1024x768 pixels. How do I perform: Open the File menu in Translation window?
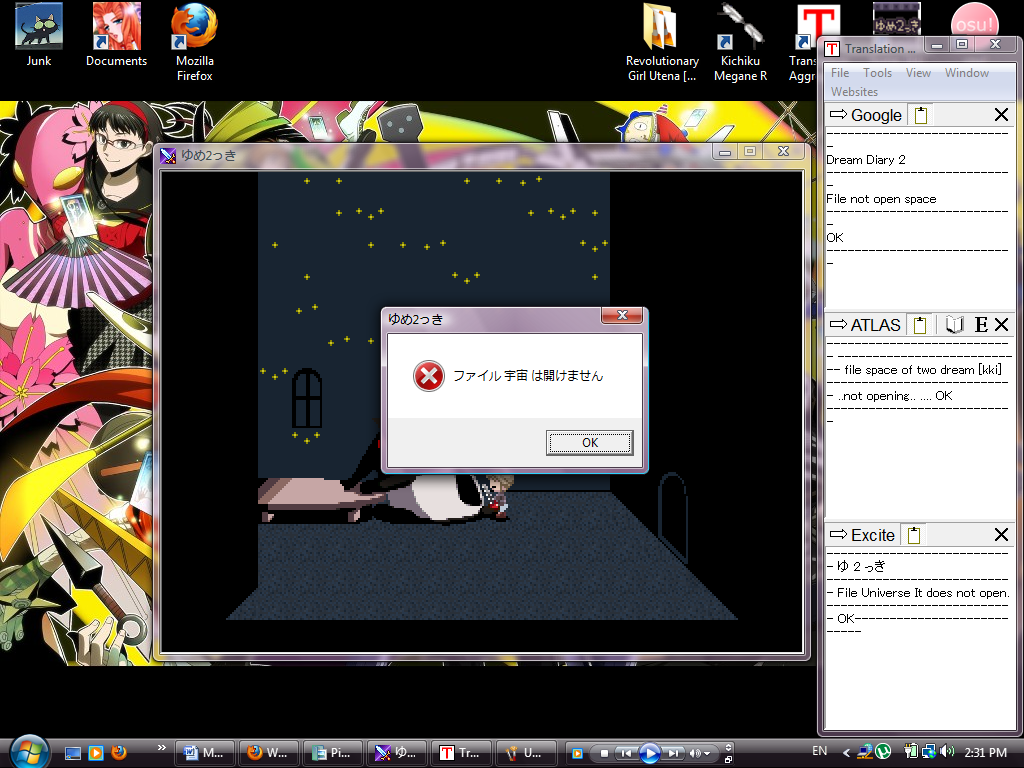tap(840, 72)
